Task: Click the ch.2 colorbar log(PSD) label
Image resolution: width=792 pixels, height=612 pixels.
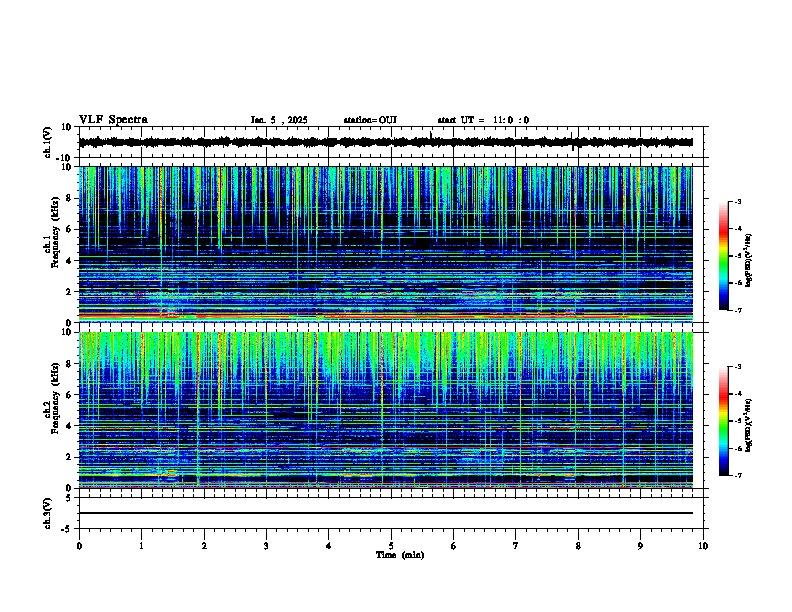Action: (749, 425)
